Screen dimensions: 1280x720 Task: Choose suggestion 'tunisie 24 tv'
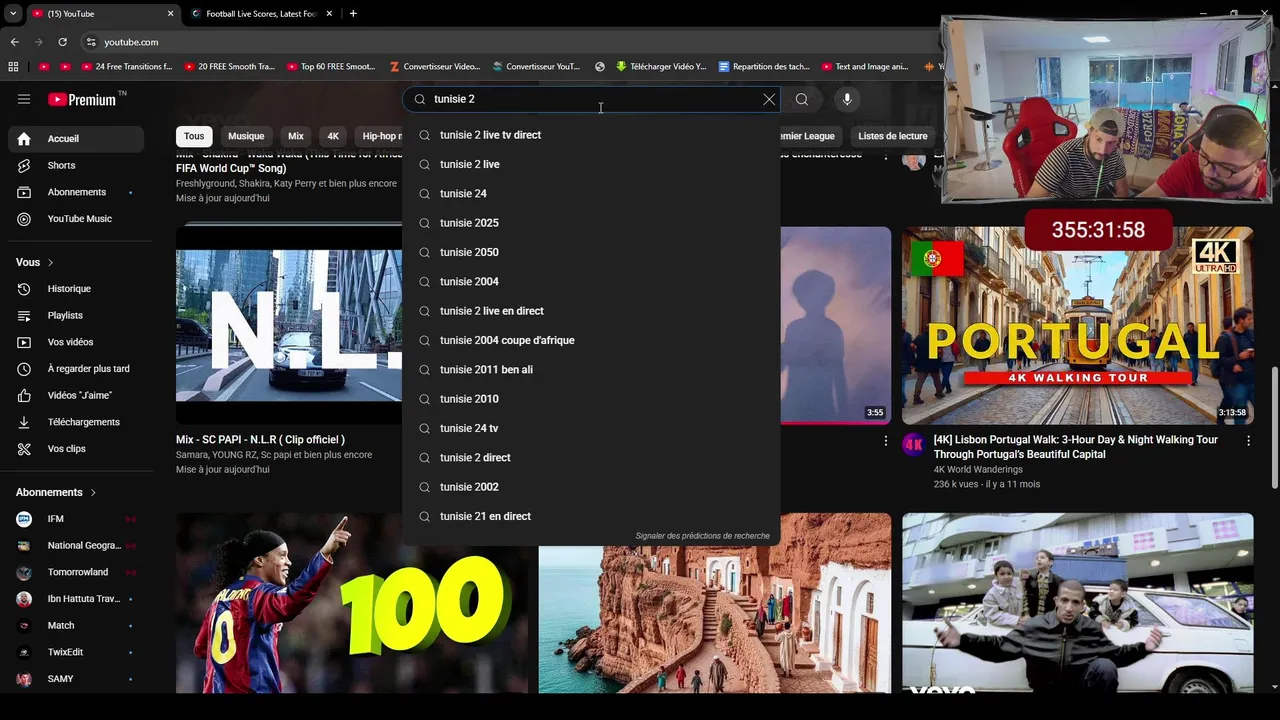(x=591, y=428)
